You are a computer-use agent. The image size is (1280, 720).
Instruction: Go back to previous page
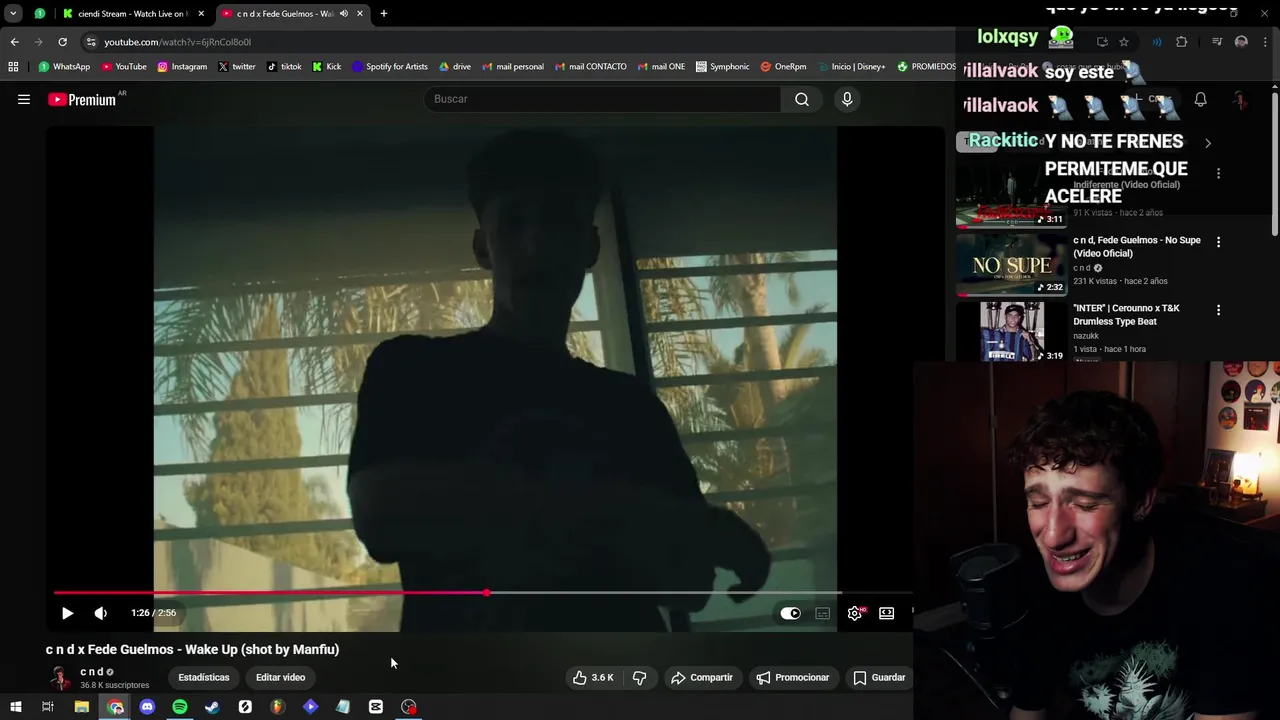14,42
